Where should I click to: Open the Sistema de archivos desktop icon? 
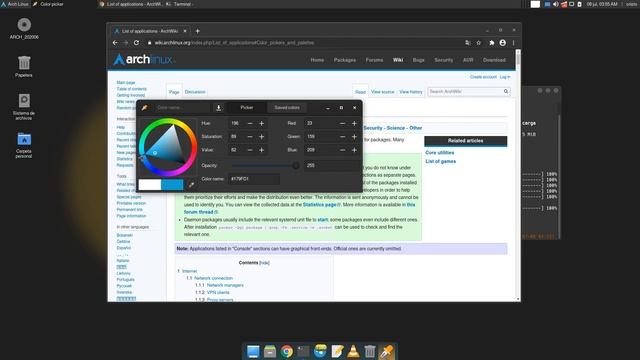(x=24, y=107)
